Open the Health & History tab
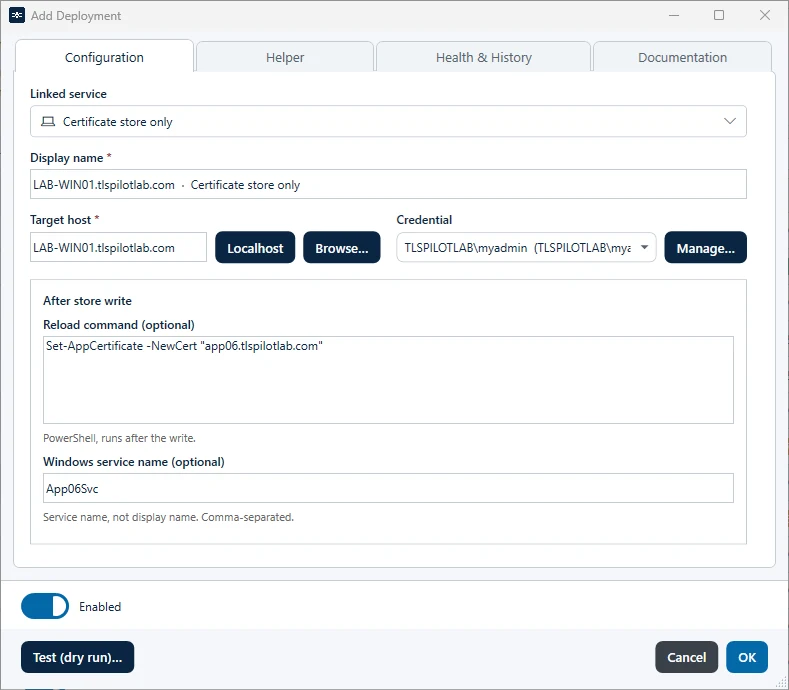This screenshot has height=690, width=789. click(x=483, y=57)
